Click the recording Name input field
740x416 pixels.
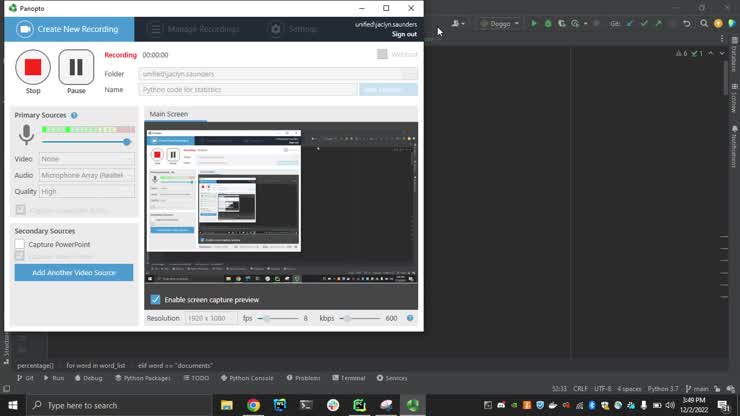point(248,90)
